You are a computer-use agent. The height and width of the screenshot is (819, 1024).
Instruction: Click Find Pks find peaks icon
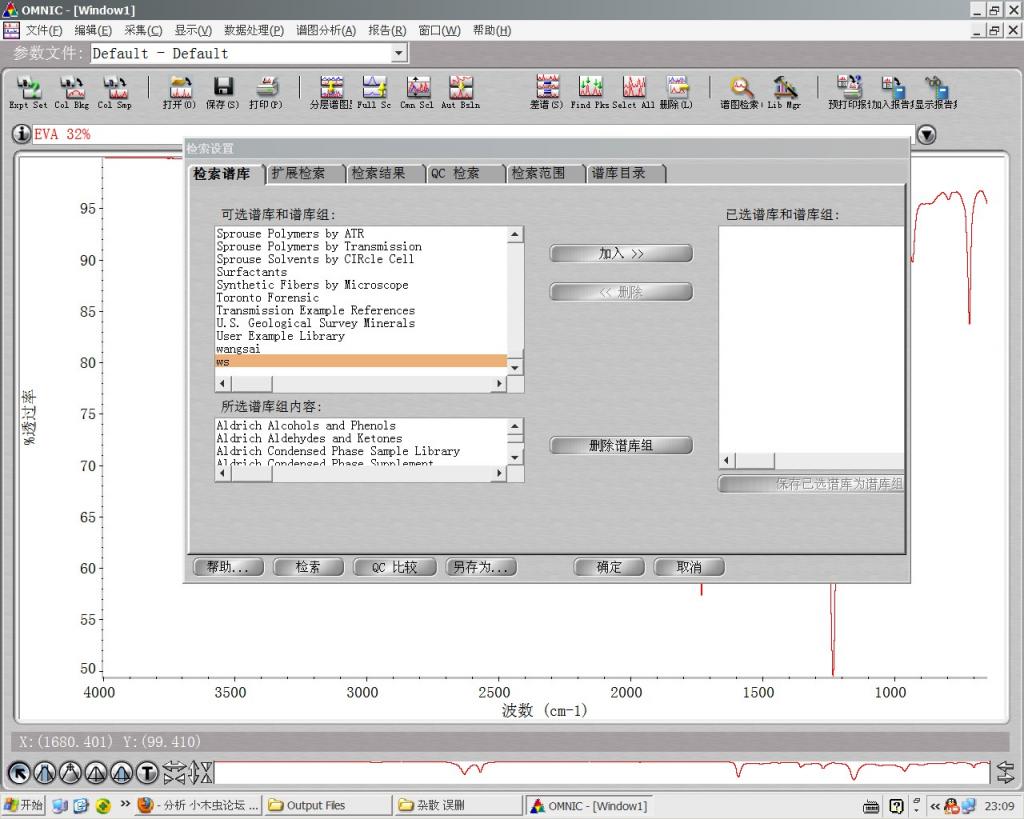pos(590,91)
